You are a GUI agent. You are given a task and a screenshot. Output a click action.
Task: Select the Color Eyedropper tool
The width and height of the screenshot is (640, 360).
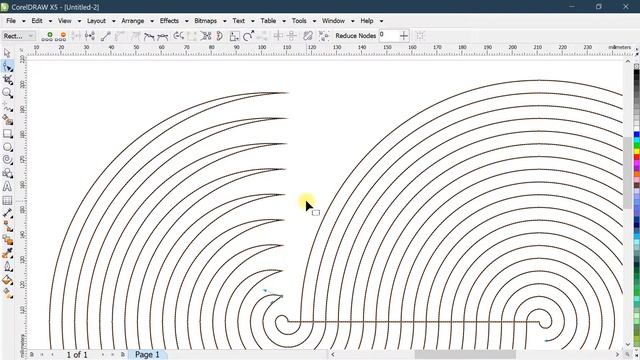coord(7,253)
